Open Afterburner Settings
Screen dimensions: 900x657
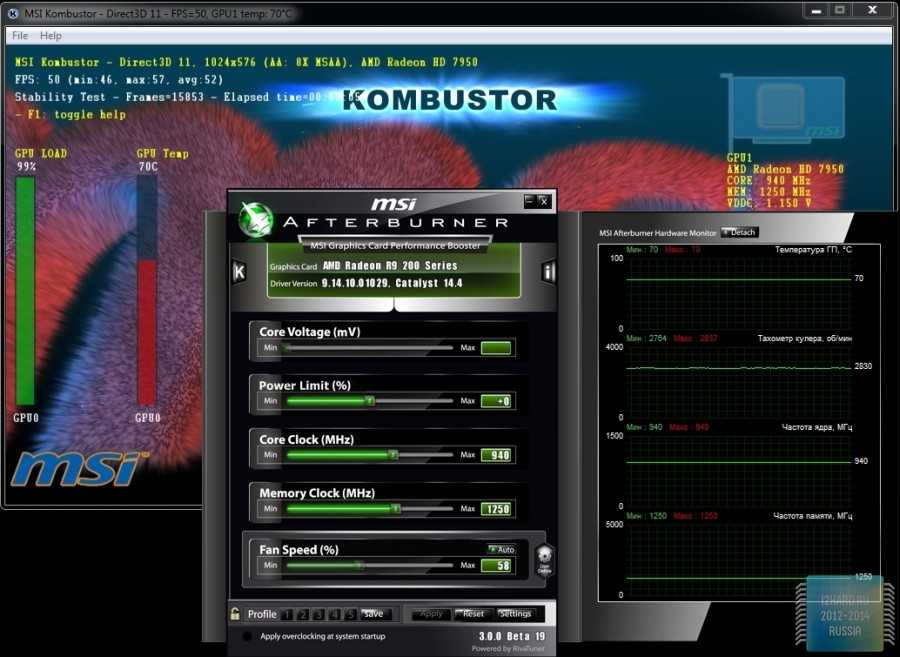pos(515,614)
